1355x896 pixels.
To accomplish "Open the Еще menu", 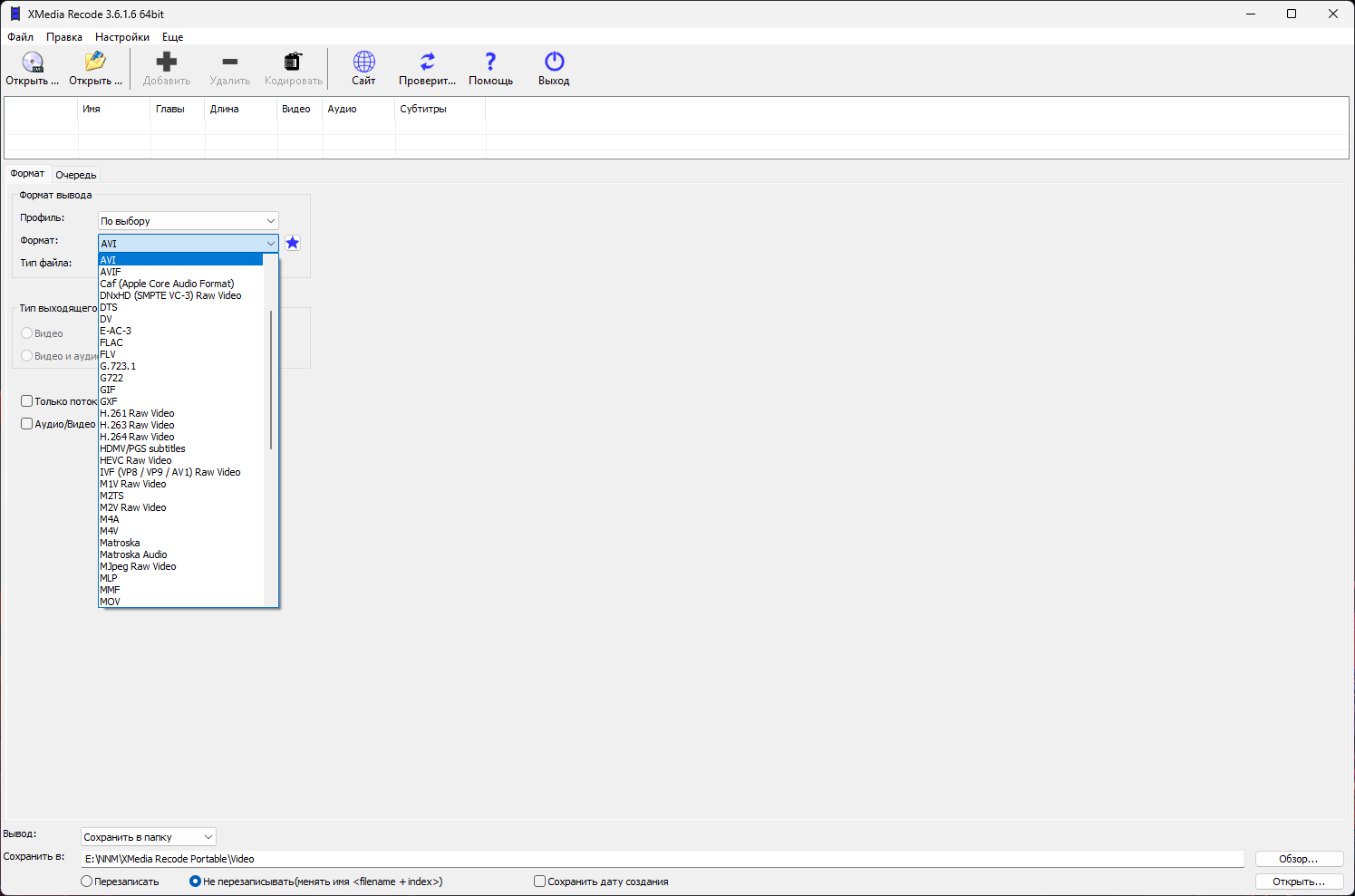I will (x=173, y=37).
